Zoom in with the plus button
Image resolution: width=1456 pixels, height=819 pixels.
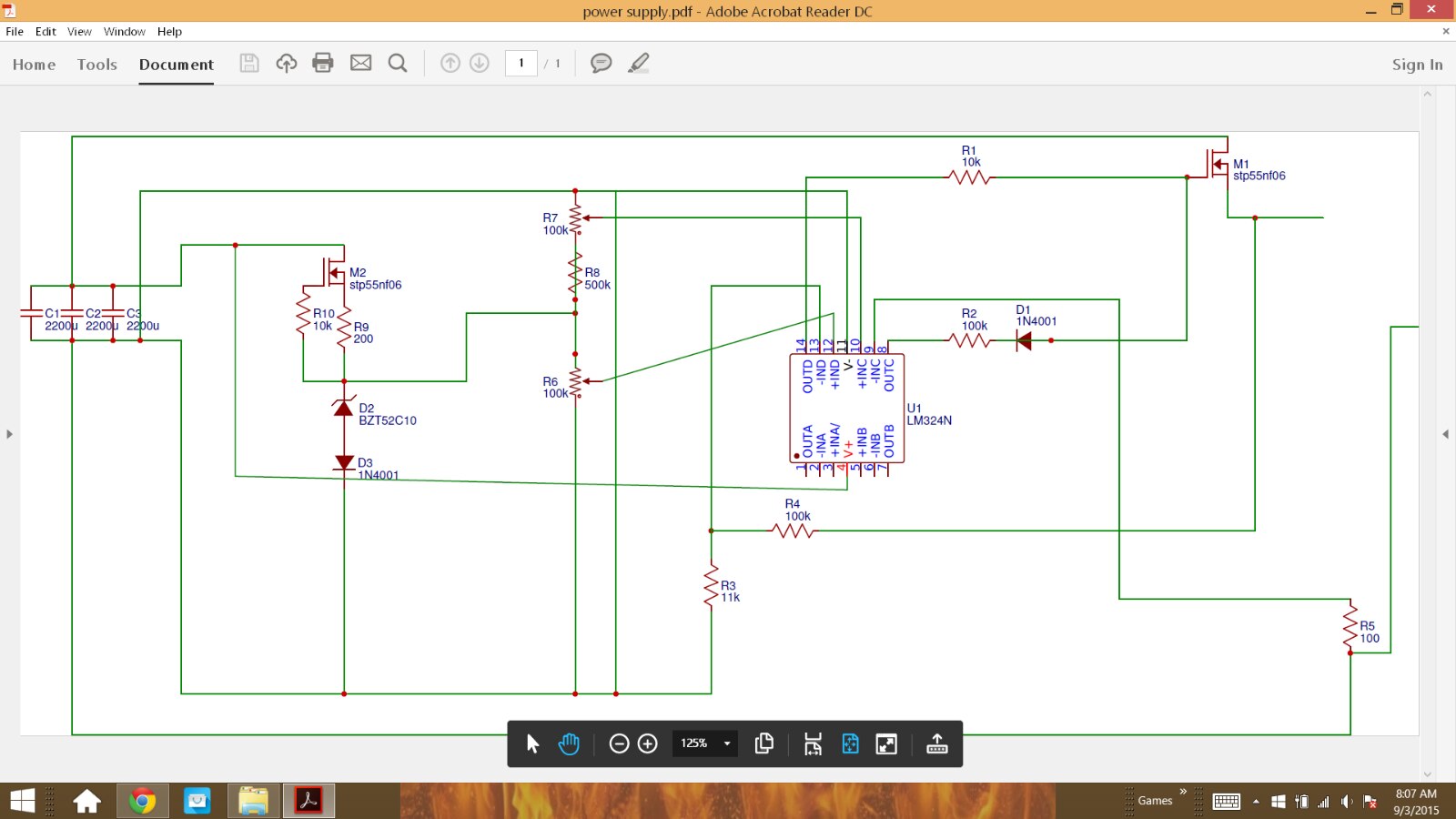(x=648, y=743)
